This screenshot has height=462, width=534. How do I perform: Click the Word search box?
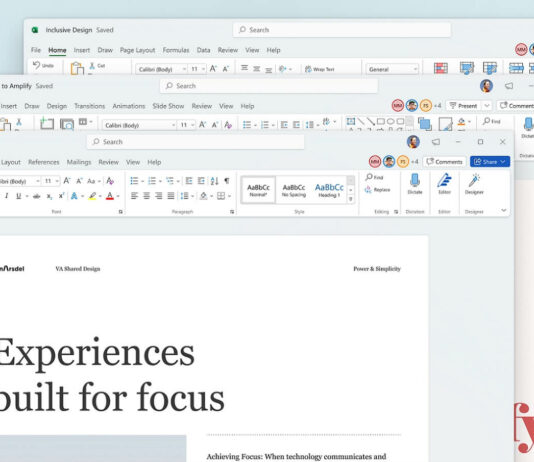coord(195,142)
